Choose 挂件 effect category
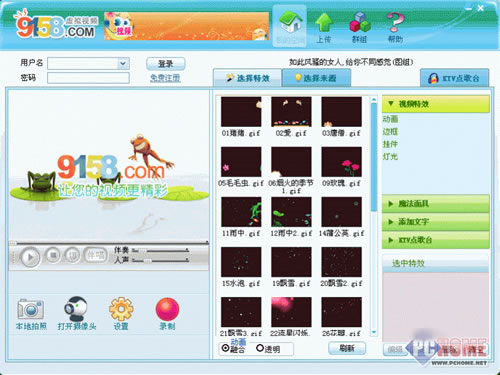 click(390, 144)
